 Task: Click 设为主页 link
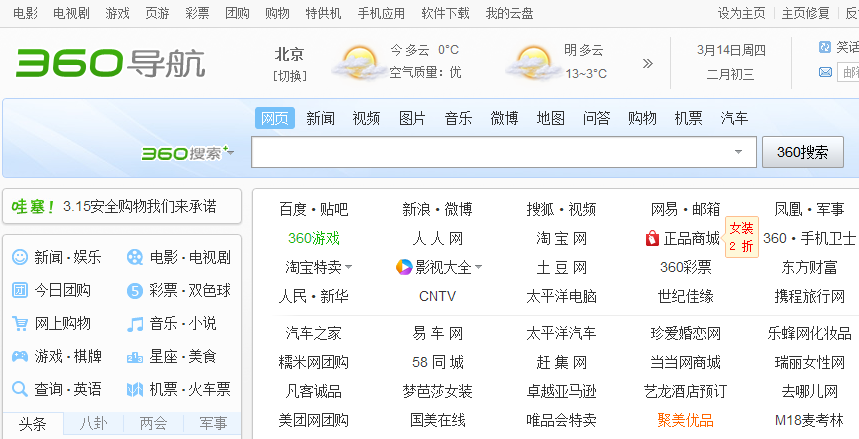[742, 13]
